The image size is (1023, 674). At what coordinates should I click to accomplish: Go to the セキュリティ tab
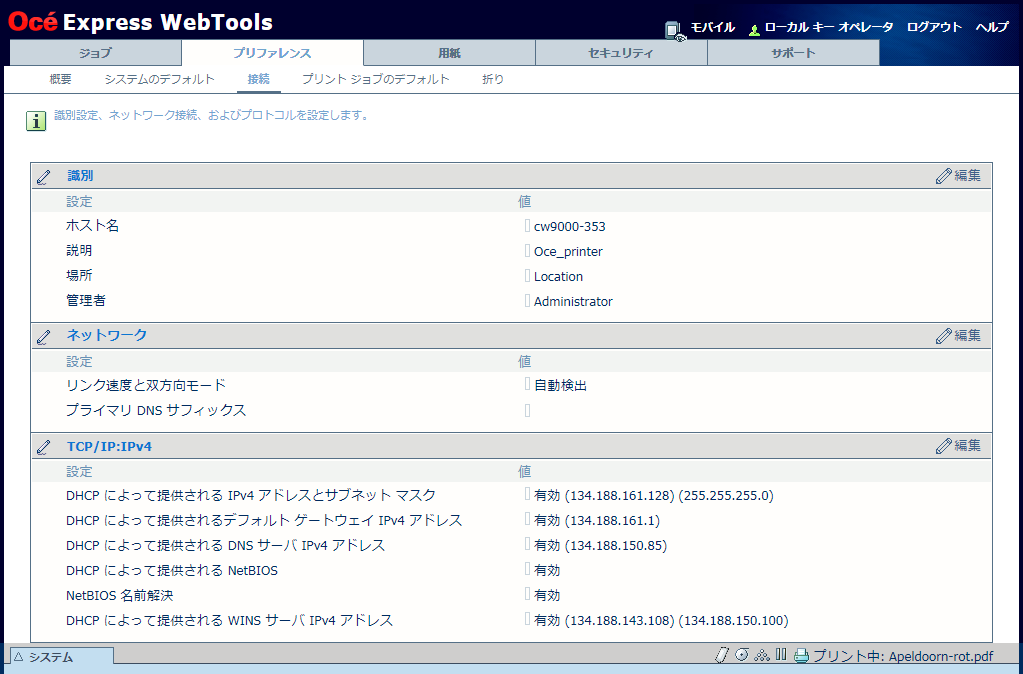point(621,53)
